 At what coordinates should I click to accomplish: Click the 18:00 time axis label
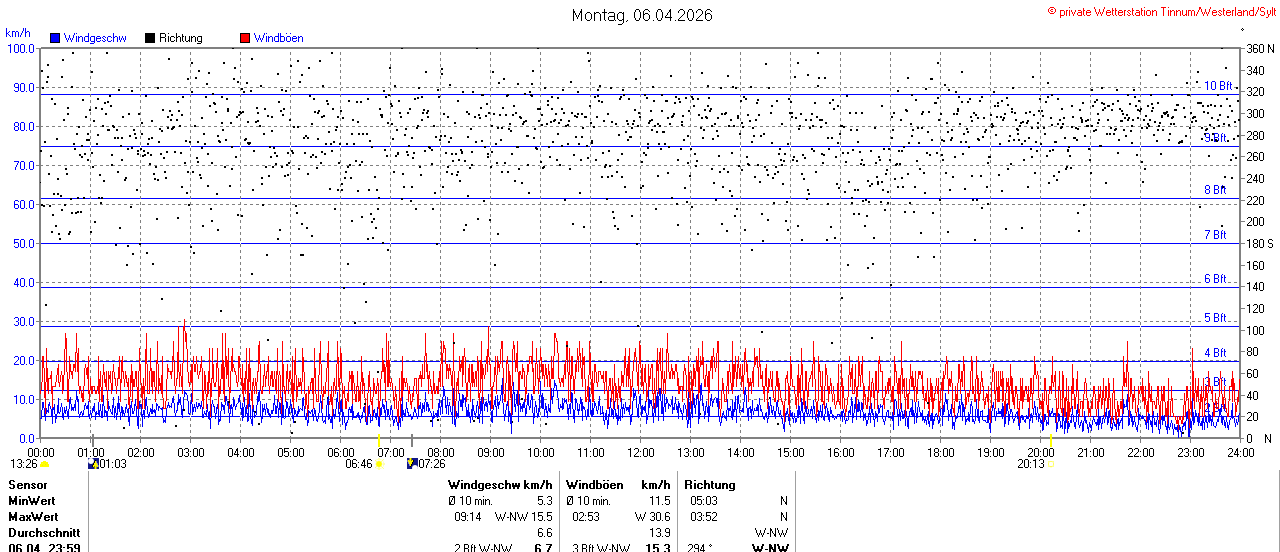click(x=940, y=453)
